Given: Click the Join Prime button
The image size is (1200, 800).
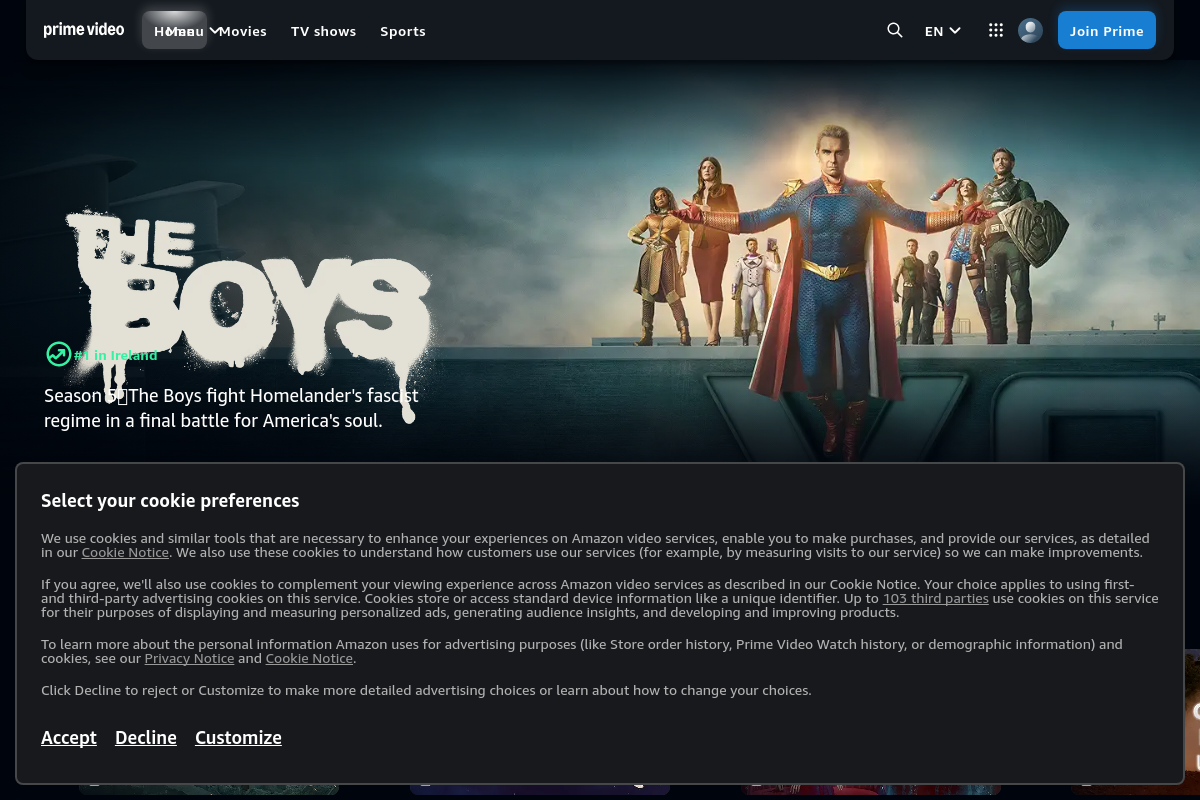Looking at the screenshot, I should coord(1107,30).
